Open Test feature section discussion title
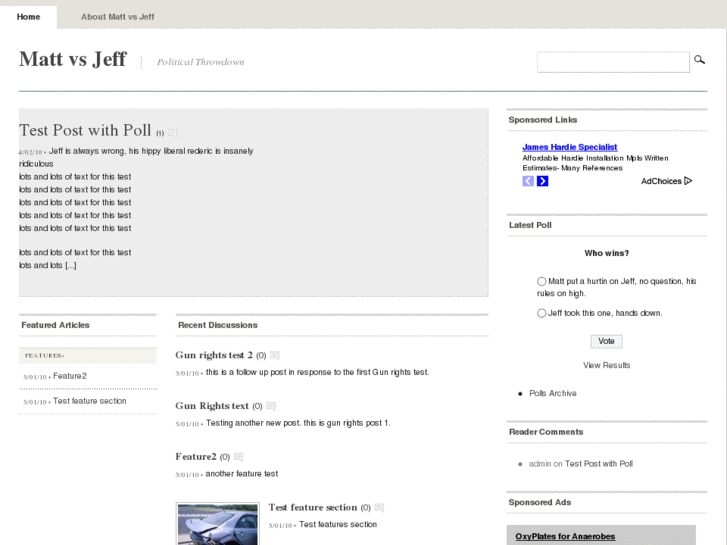 coord(313,507)
